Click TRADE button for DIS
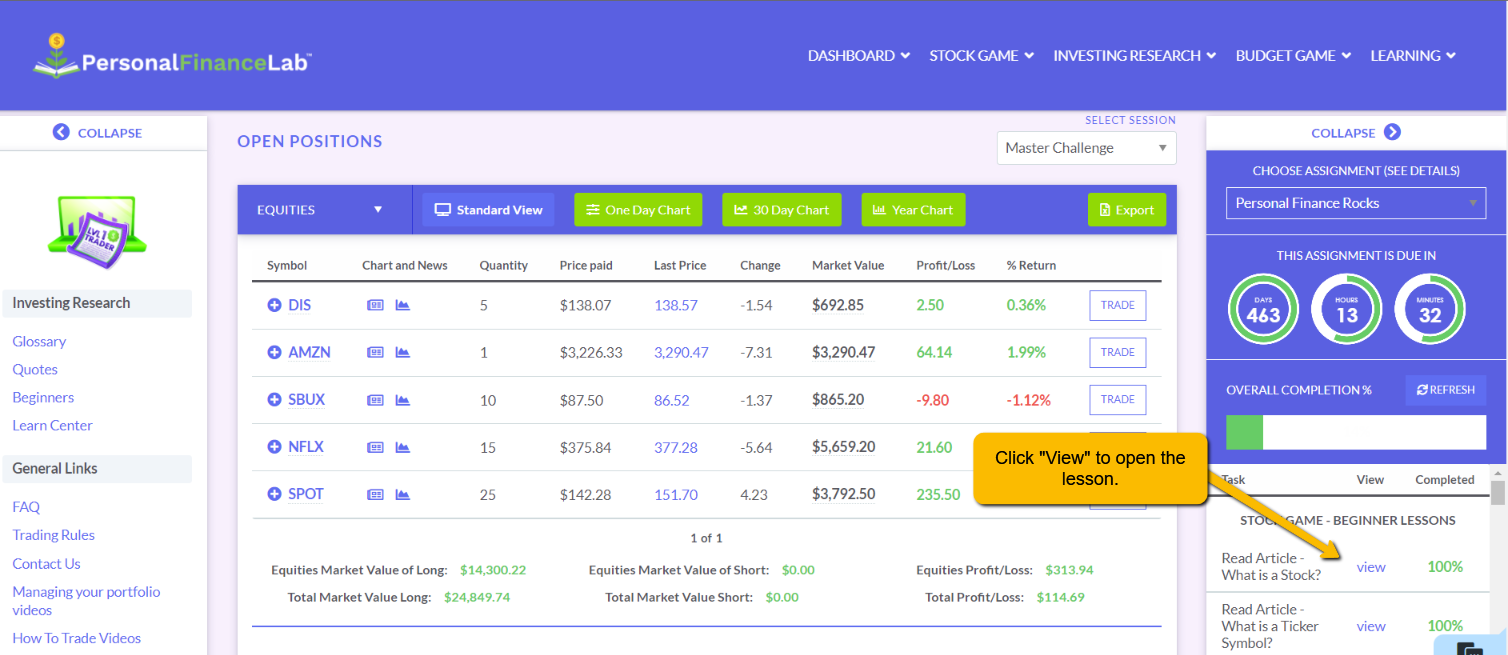This screenshot has height=655, width=1508. point(1118,305)
